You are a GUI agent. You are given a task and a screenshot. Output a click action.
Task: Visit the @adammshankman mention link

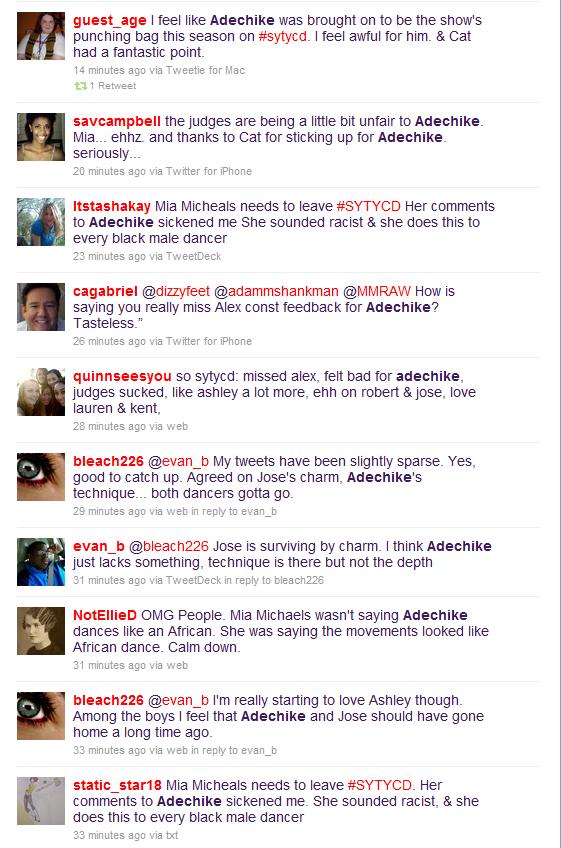276,292
